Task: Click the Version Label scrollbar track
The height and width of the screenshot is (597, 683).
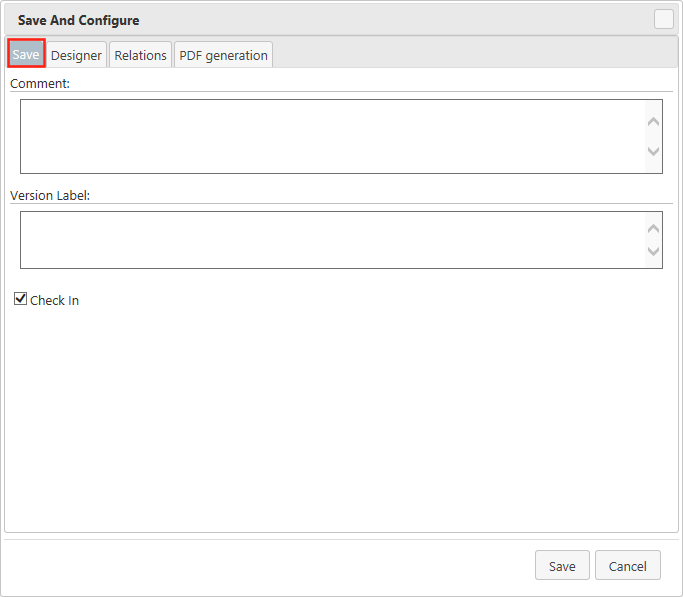Action: click(x=654, y=239)
